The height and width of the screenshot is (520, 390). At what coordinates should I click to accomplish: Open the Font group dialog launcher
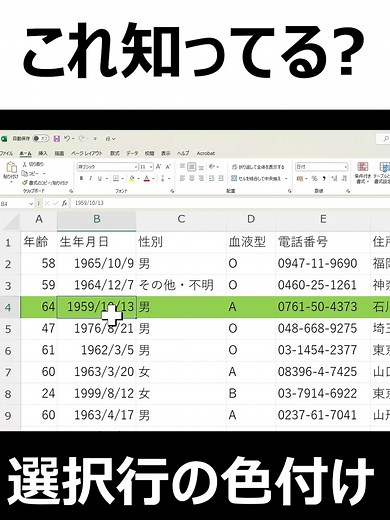tap(172, 191)
